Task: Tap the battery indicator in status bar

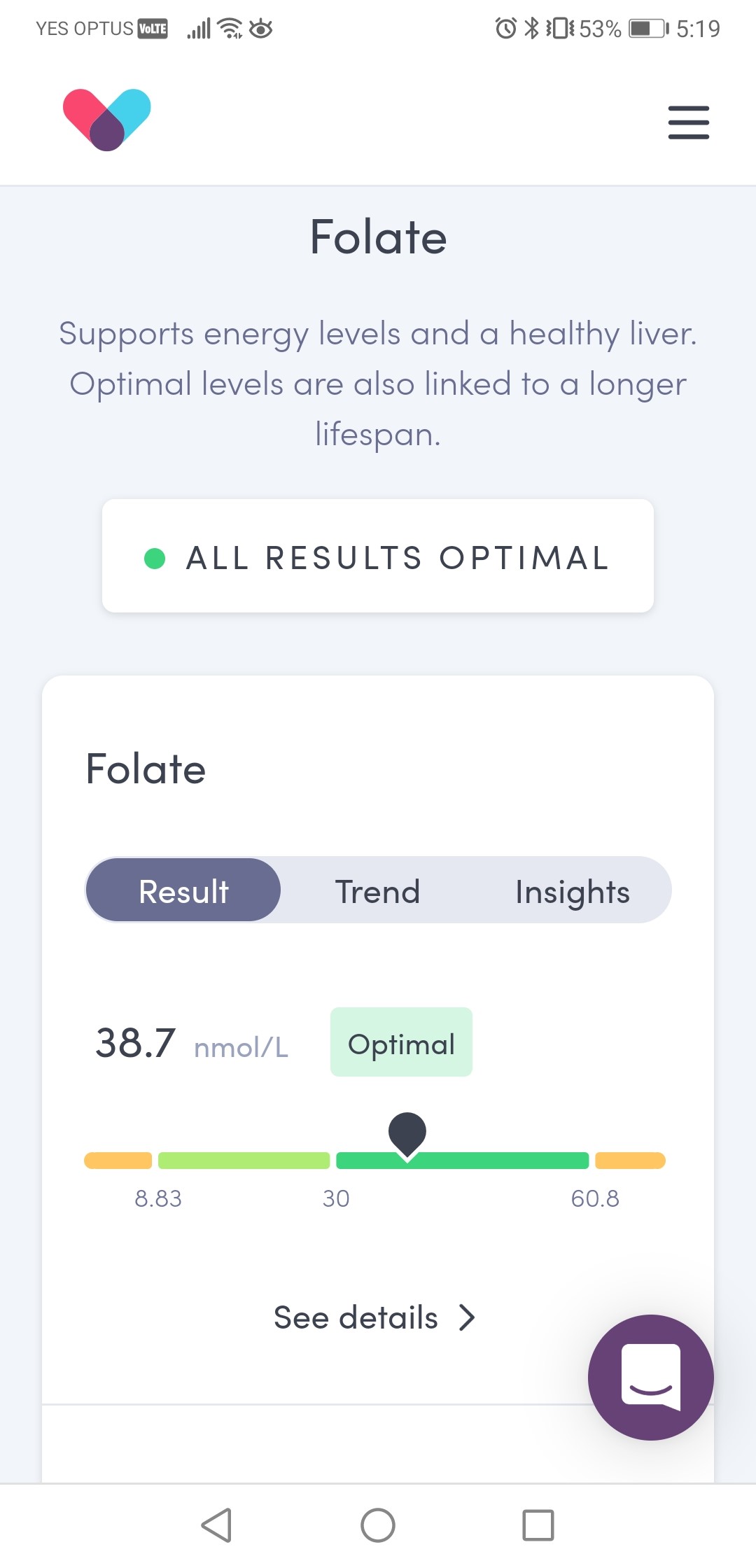Action: pyautogui.click(x=648, y=29)
